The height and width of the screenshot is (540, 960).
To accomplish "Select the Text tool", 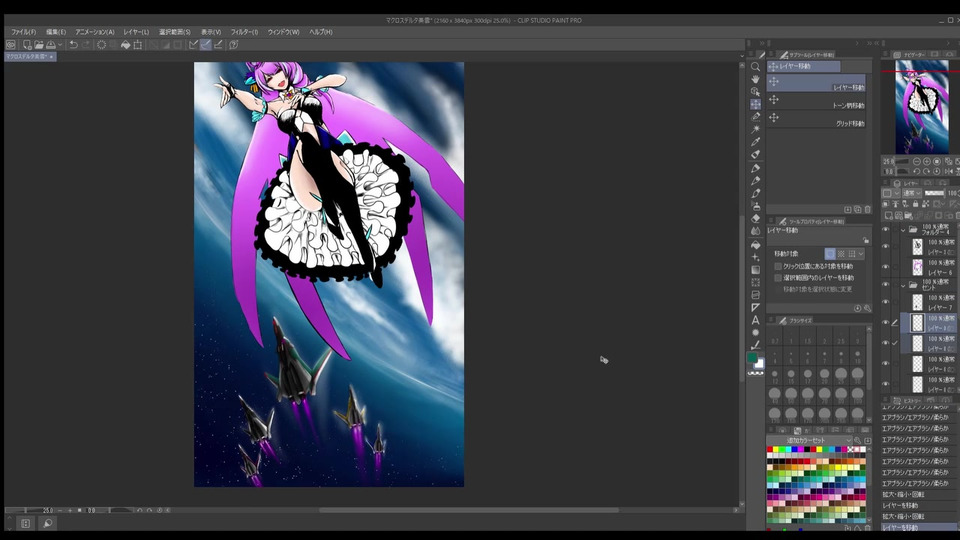I will [x=756, y=320].
